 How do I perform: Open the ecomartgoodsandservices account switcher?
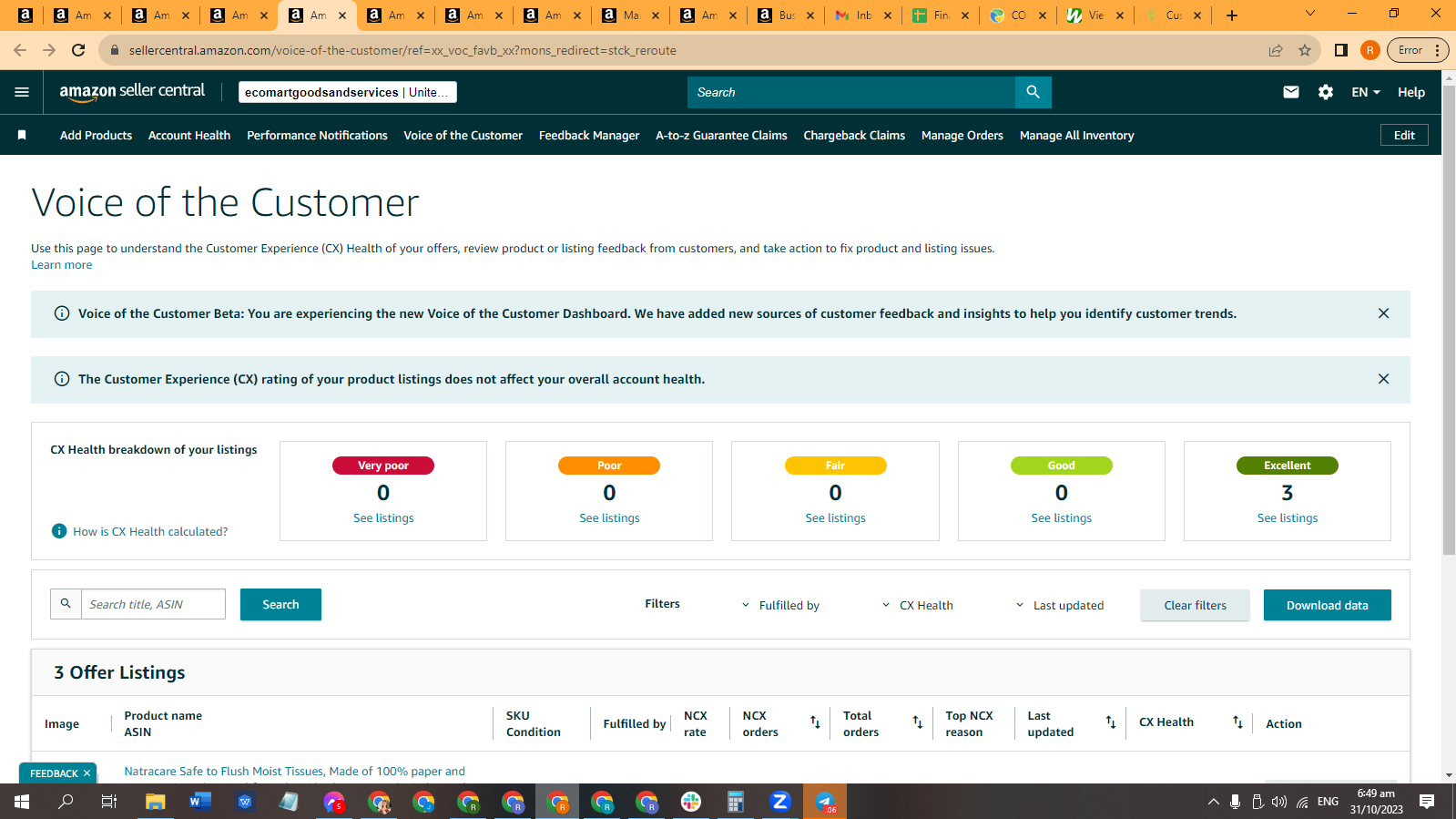tap(348, 92)
